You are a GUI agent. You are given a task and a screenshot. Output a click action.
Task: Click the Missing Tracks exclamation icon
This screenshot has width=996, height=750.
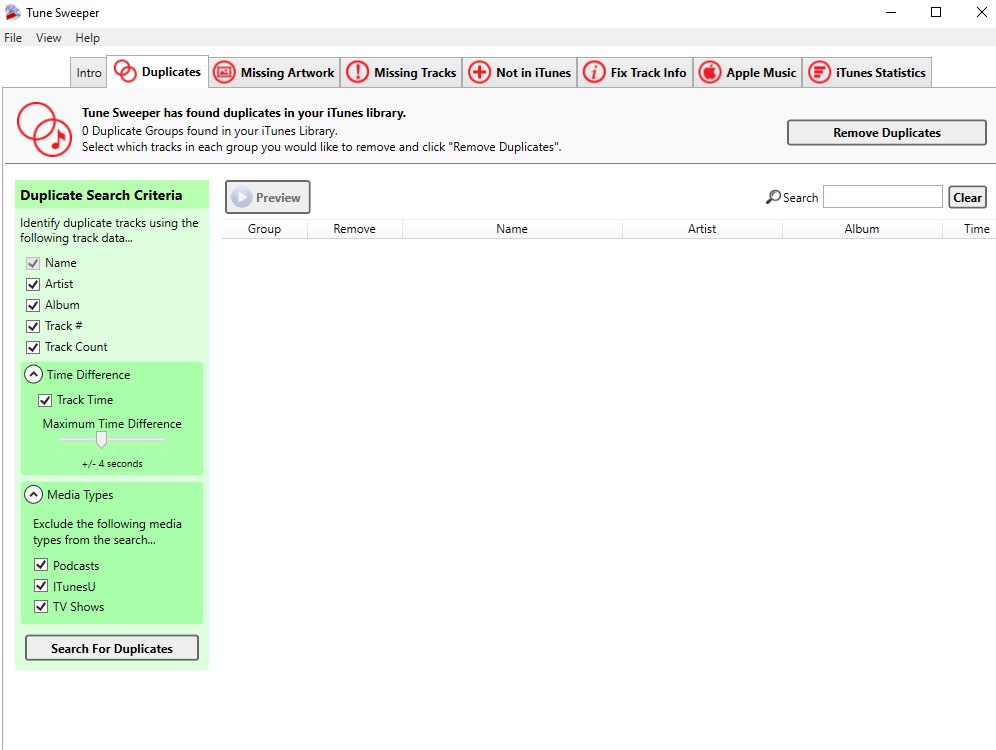pos(358,72)
